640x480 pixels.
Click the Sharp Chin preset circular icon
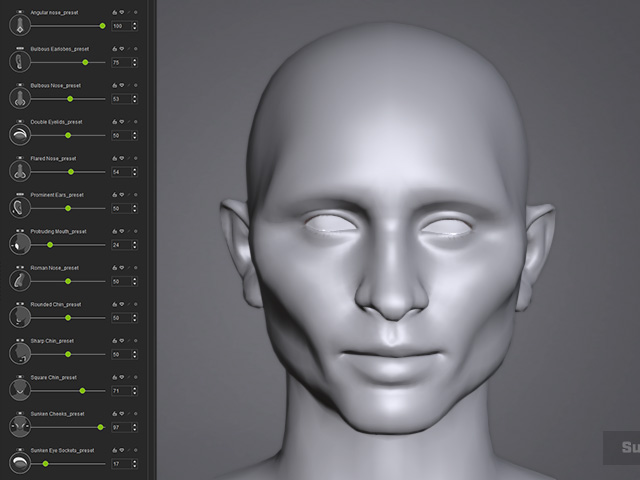[20, 354]
